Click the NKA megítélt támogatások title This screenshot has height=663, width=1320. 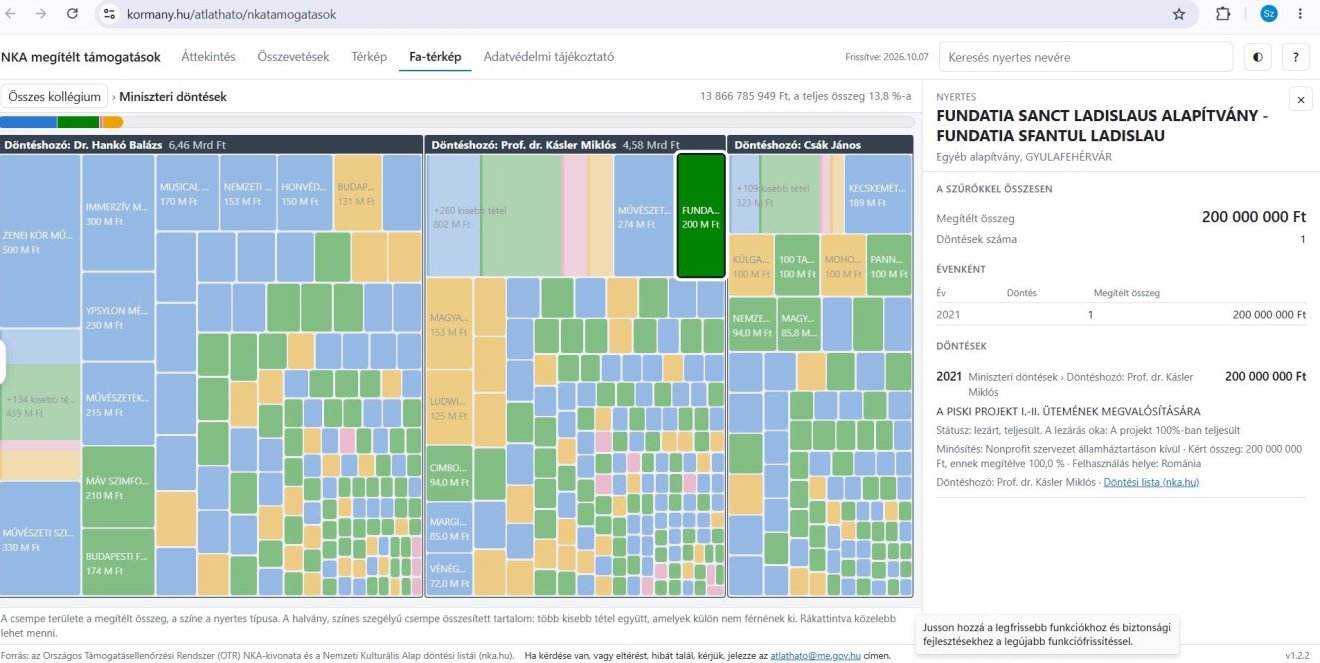pyautogui.click(x=80, y=57)
